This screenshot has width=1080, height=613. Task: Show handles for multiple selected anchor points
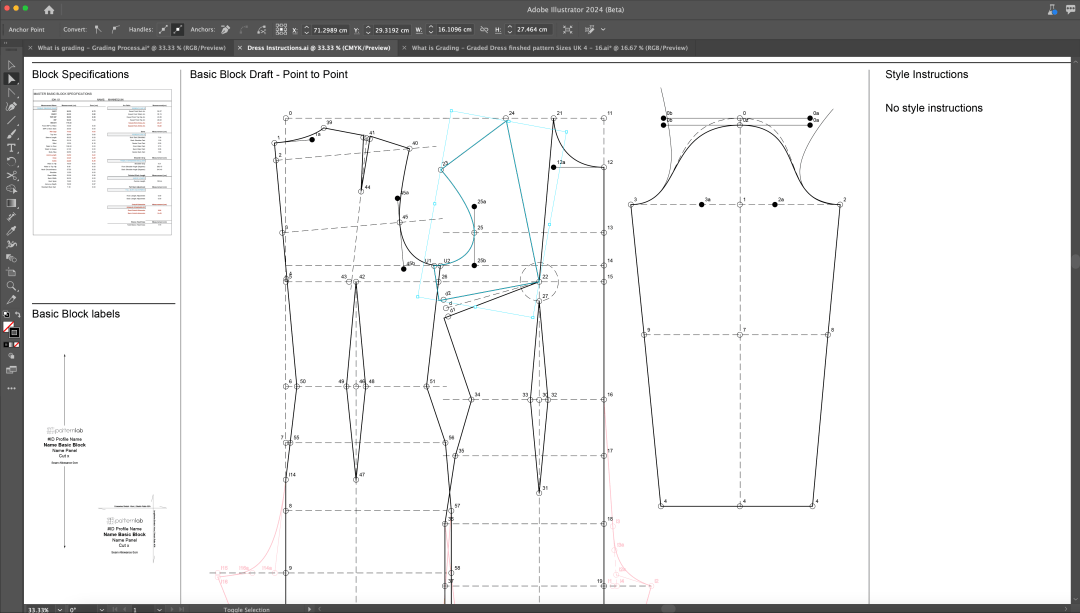click(163, 30)
